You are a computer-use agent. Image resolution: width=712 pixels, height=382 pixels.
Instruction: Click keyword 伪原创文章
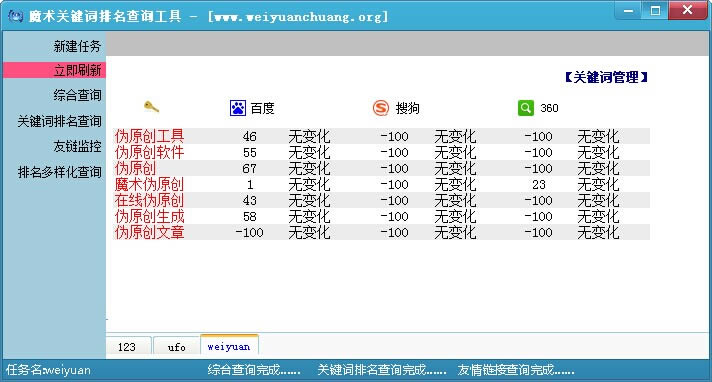149,232
